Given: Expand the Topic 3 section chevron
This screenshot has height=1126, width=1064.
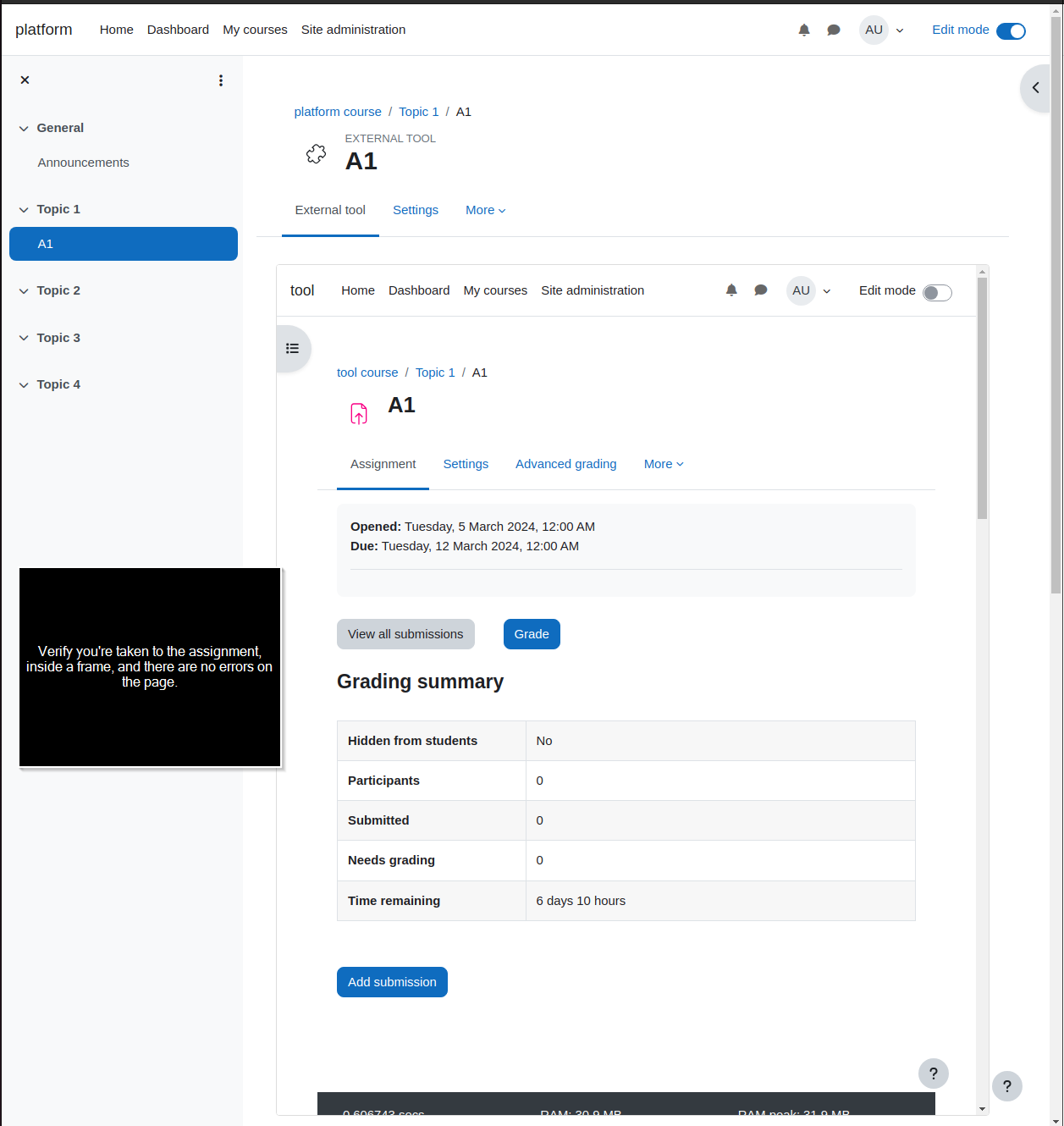Looking at the screenshot, I should [24, 339].
